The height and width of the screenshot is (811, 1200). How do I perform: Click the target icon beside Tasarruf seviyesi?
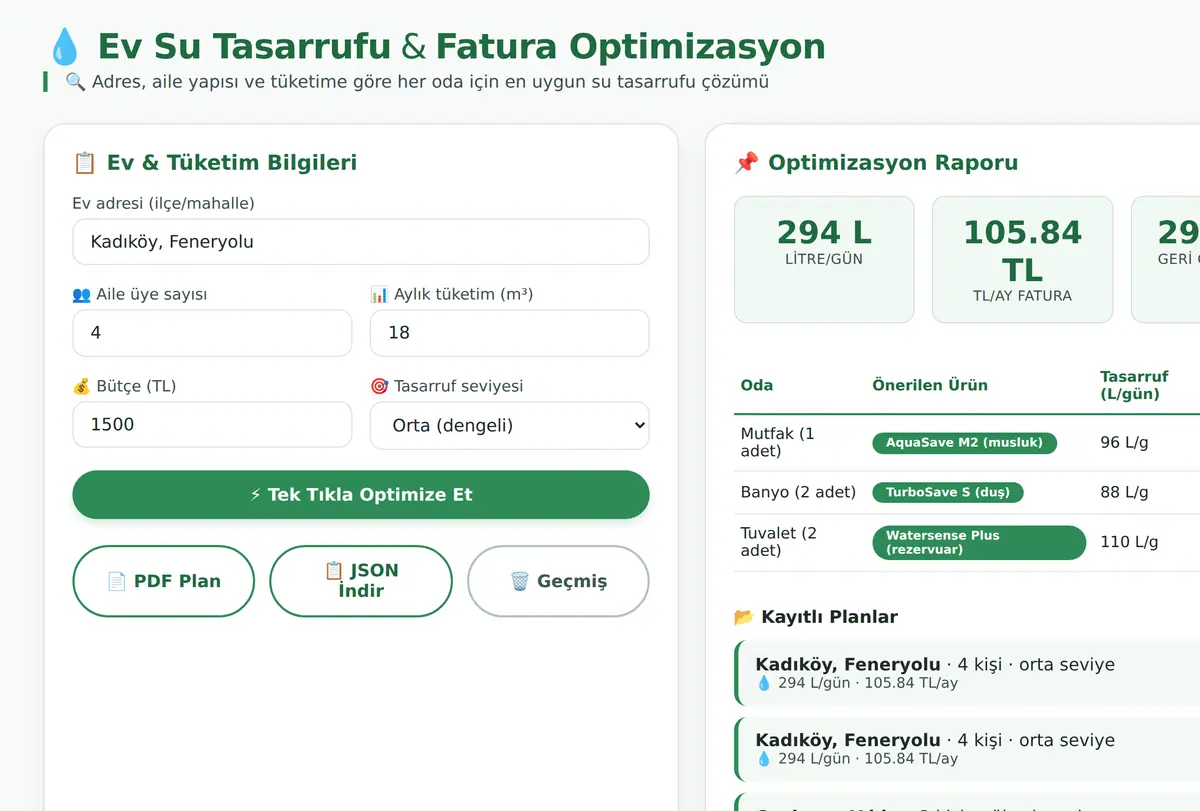[x=379, y=386]
